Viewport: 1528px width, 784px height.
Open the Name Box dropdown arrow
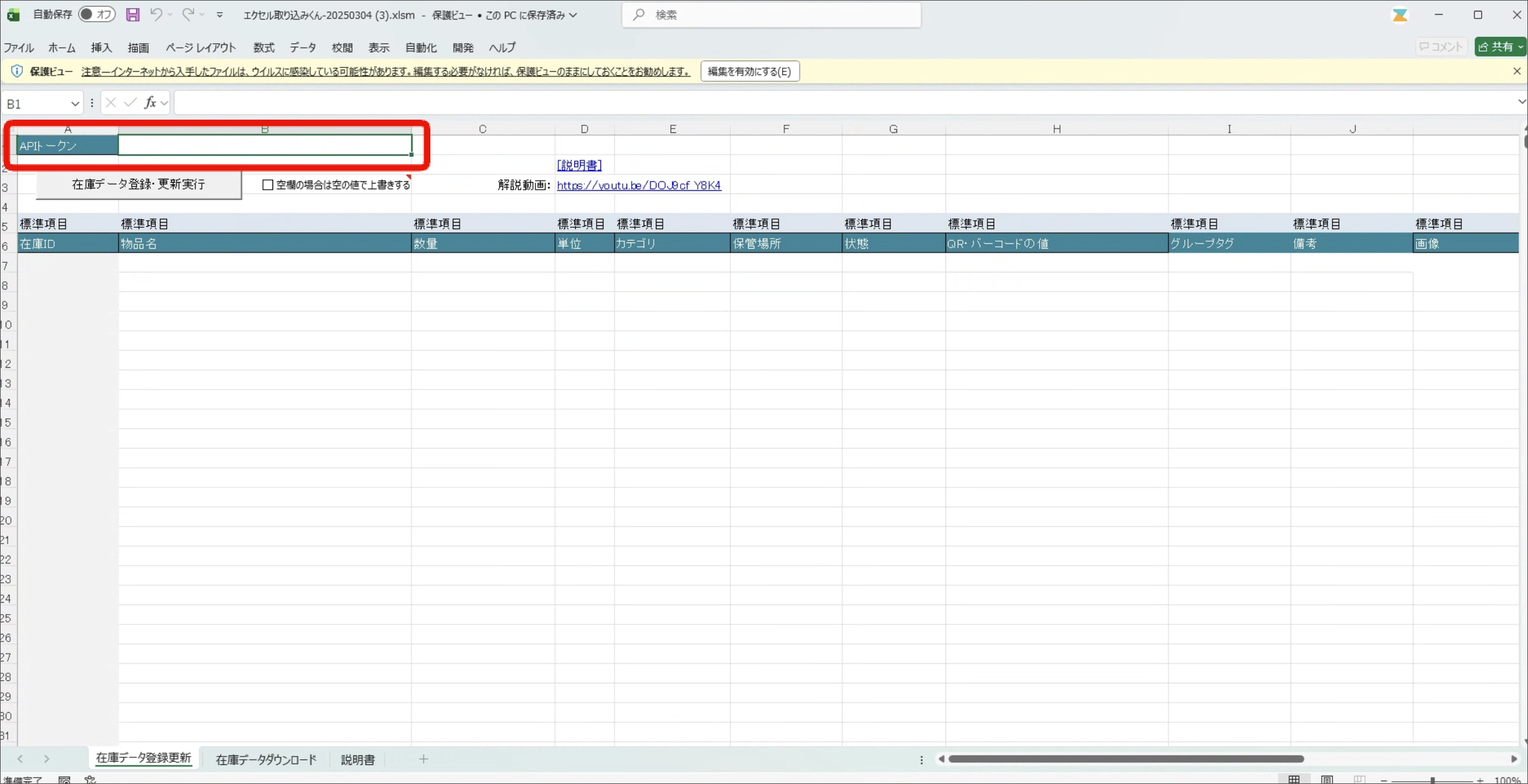pyautogui.click(x=74, y=103)
